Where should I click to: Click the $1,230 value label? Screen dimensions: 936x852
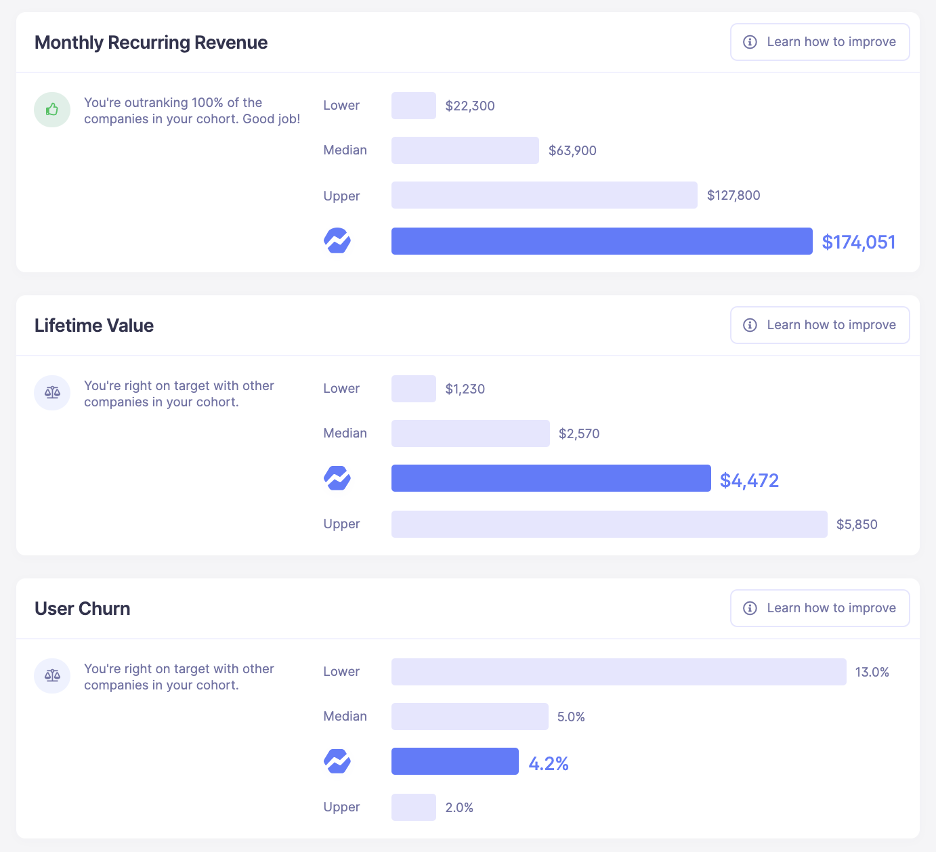click(465, 389)
